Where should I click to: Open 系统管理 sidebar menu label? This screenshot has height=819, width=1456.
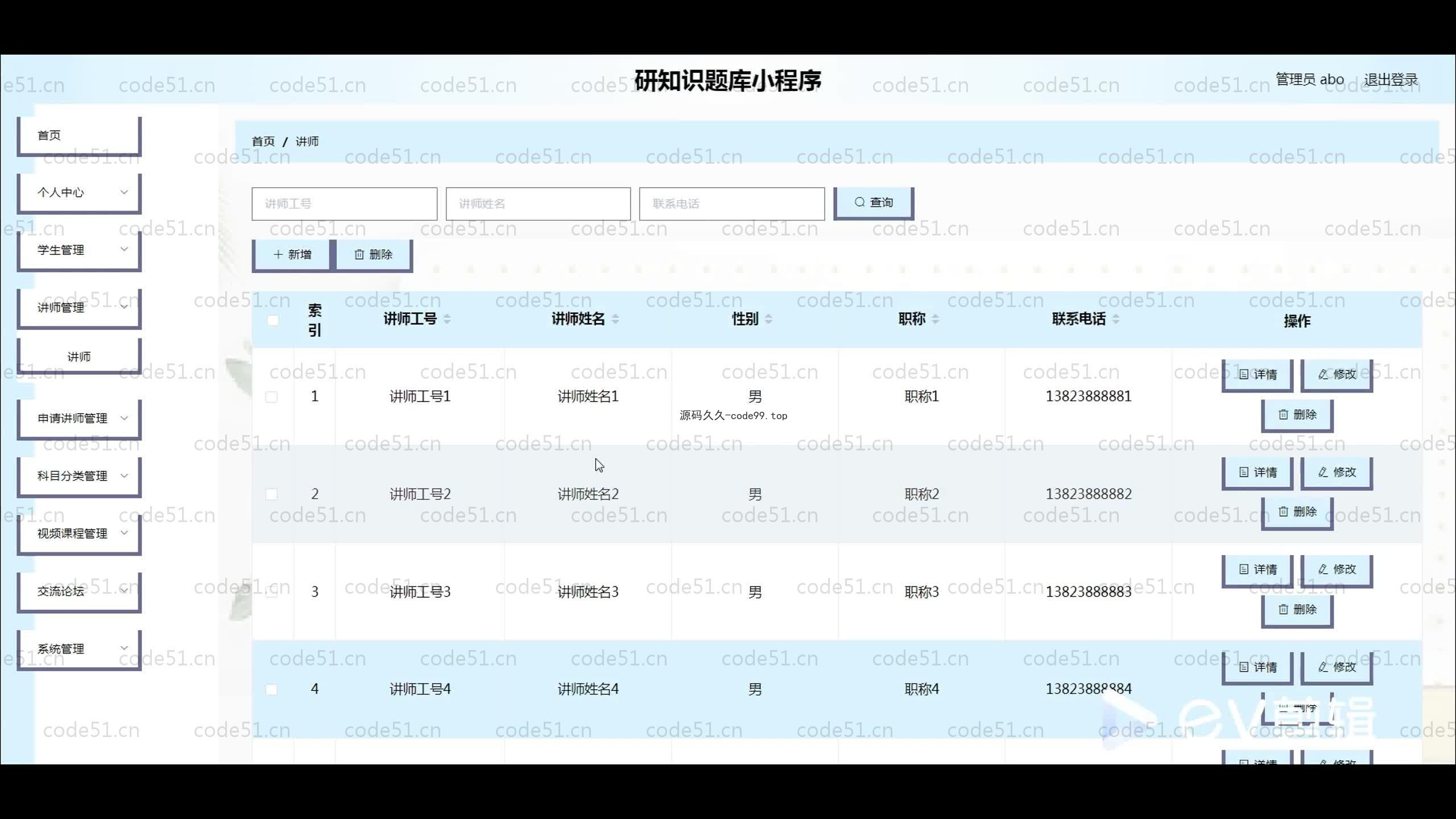61,648
